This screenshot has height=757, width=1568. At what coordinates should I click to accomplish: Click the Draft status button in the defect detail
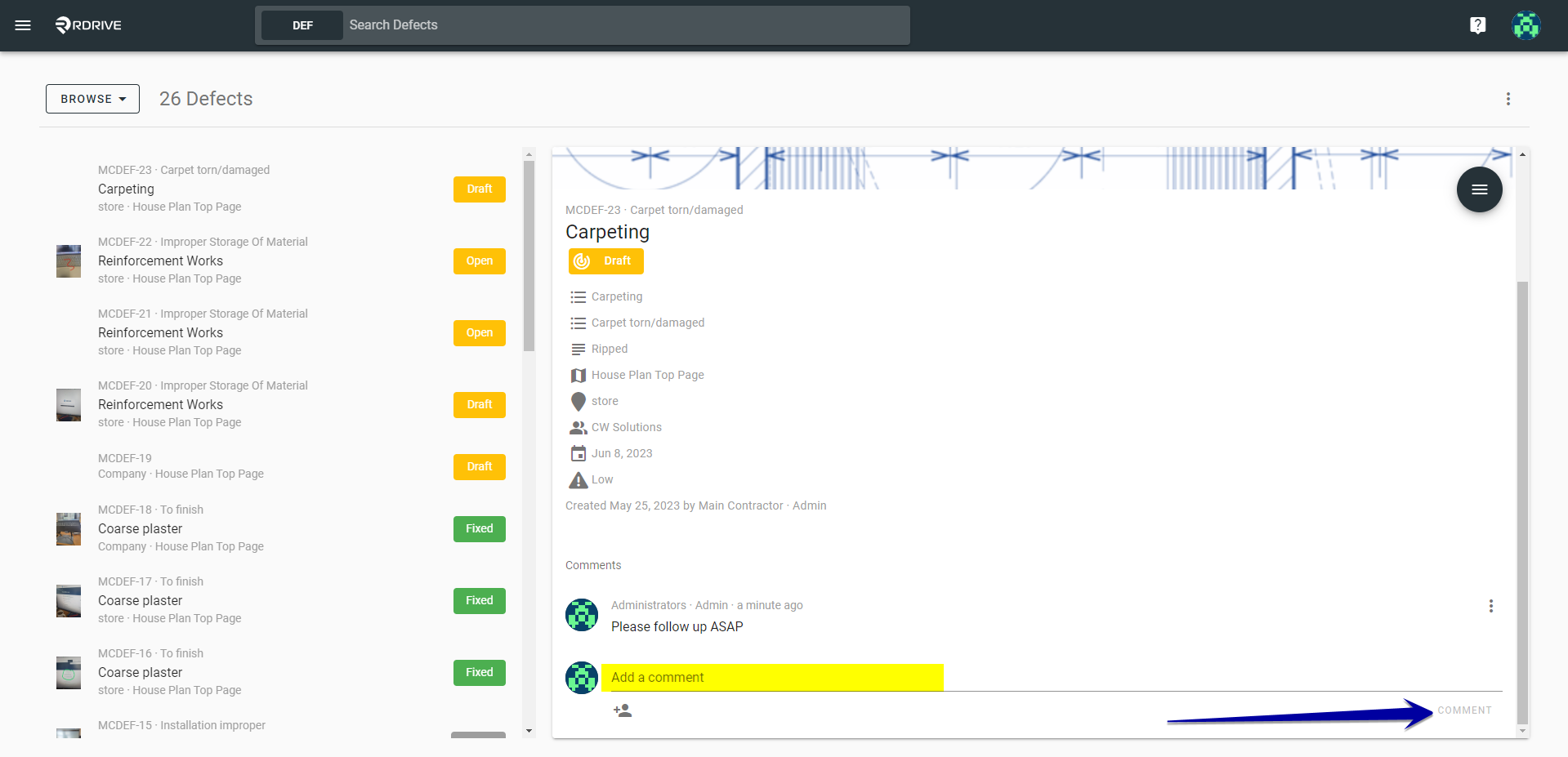click(x=606, y=261)
